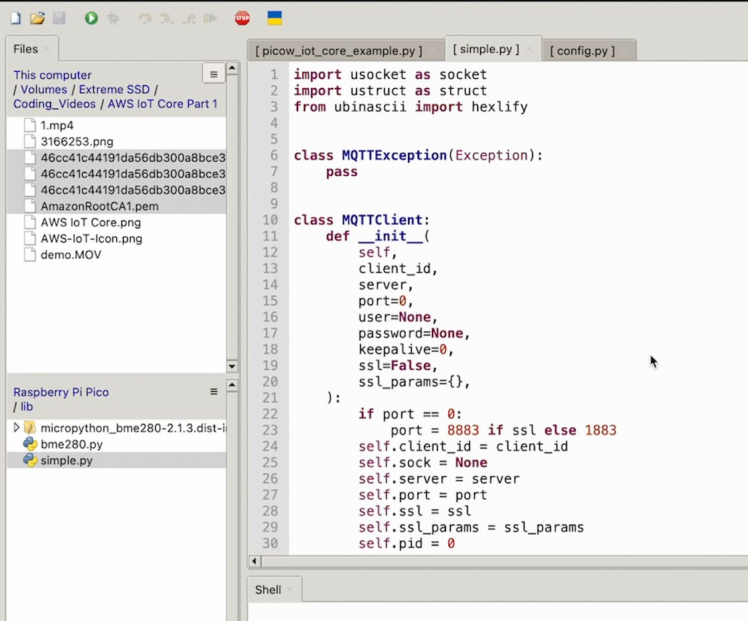Click the Ukraine flag icon
Image resolution: width=748 pixels, height=621 pixels.
click(x=274, y=18)
